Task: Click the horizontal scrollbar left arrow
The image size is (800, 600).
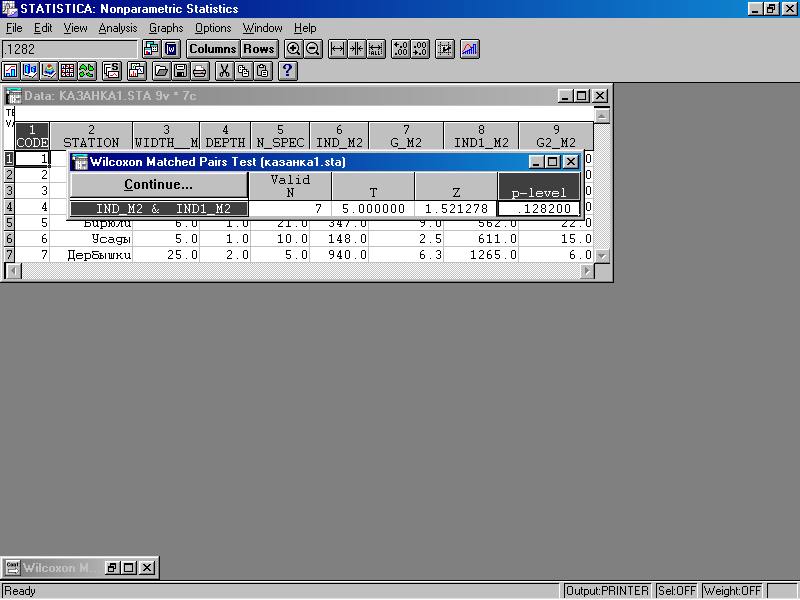Action: click(x=13, y=271)
